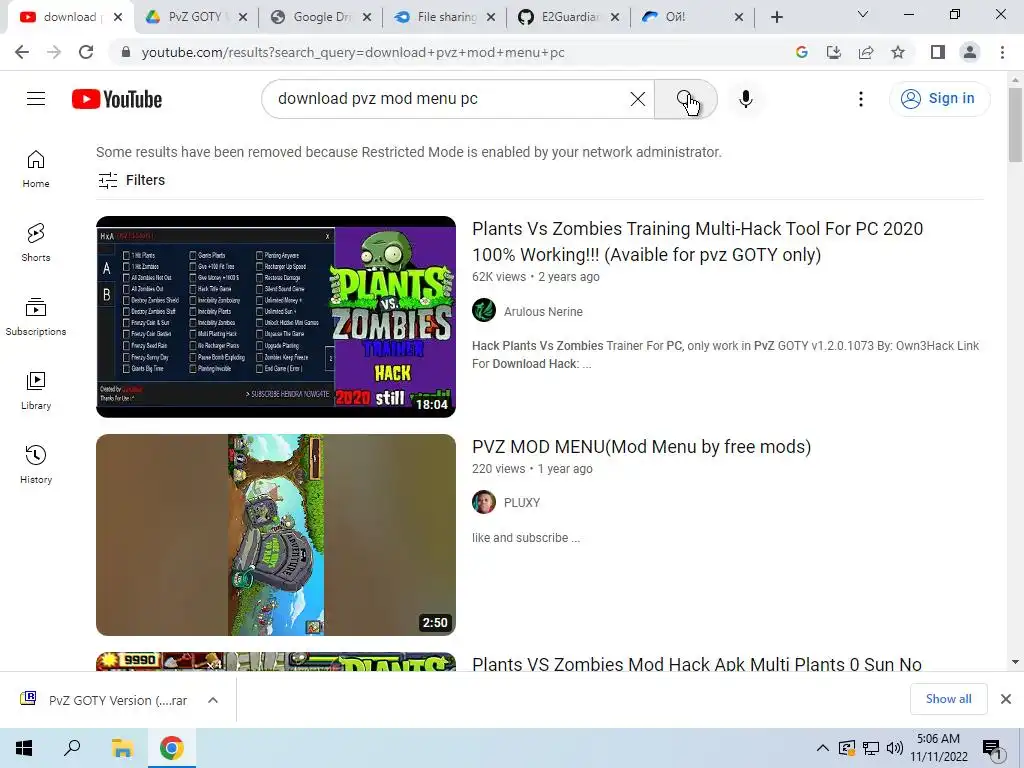Bookmark this page with the star

click(898, 52)
